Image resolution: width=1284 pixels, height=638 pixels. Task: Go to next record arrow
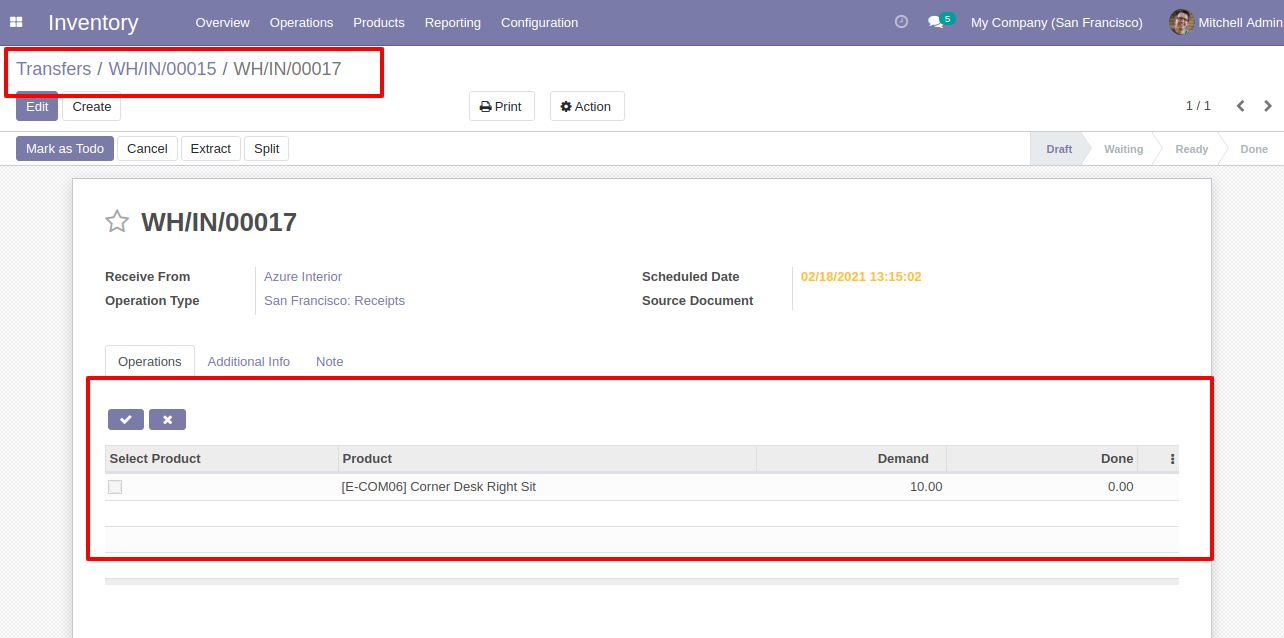pyautogui.click(x=1268, y=106)
